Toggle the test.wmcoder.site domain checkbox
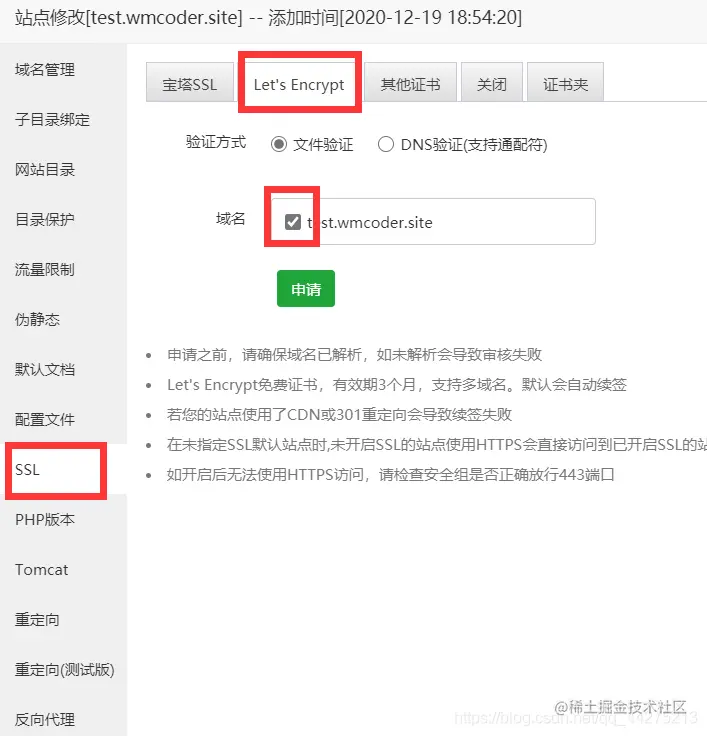The image size is (707, 736). 293,222
